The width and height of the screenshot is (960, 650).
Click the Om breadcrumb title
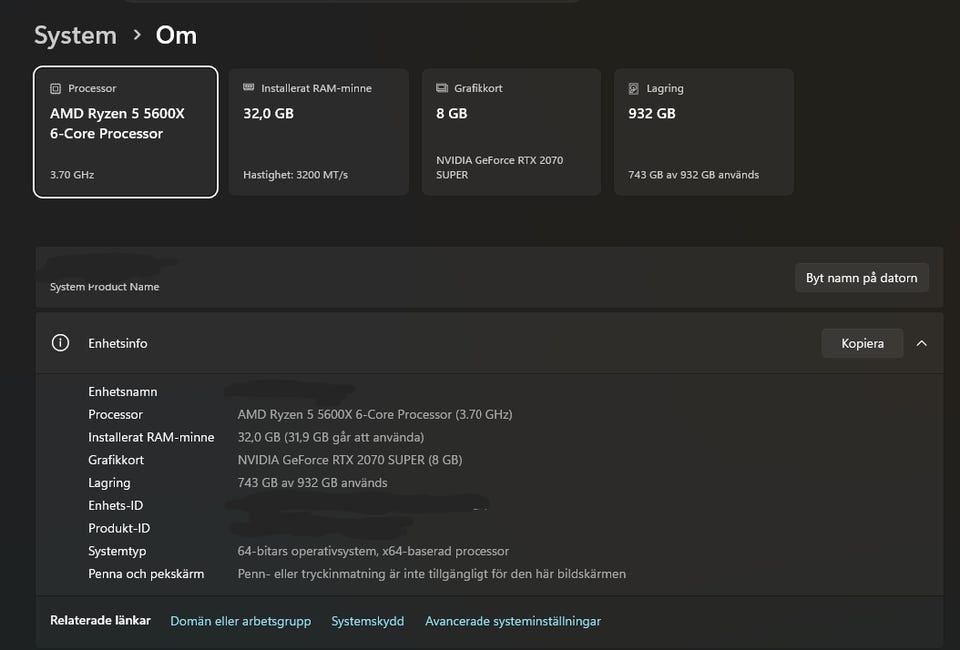[176, 35]
